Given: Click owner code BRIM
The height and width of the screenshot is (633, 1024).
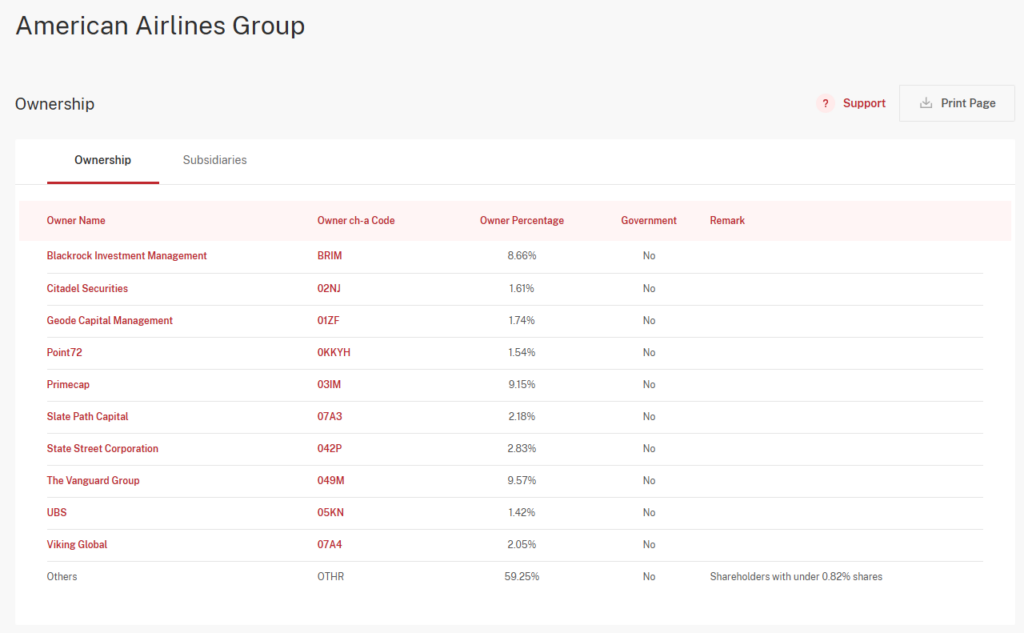Looking at the screenshot, I should tap(329, 256).
